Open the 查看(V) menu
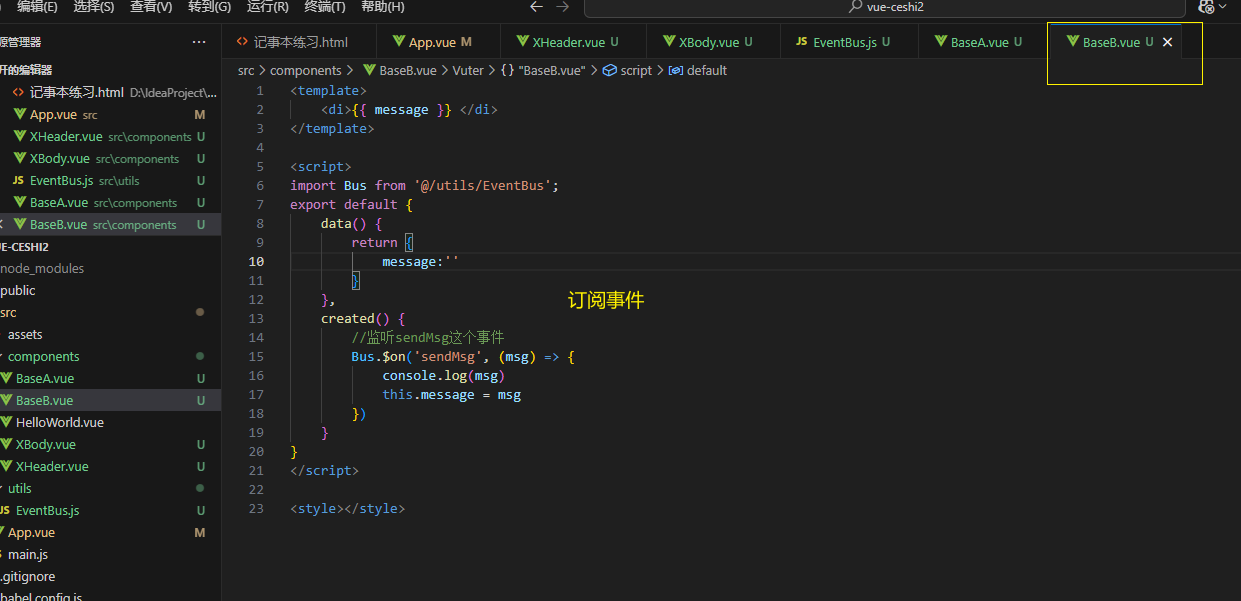This screenshot has width=1241, height=601. 151,7
